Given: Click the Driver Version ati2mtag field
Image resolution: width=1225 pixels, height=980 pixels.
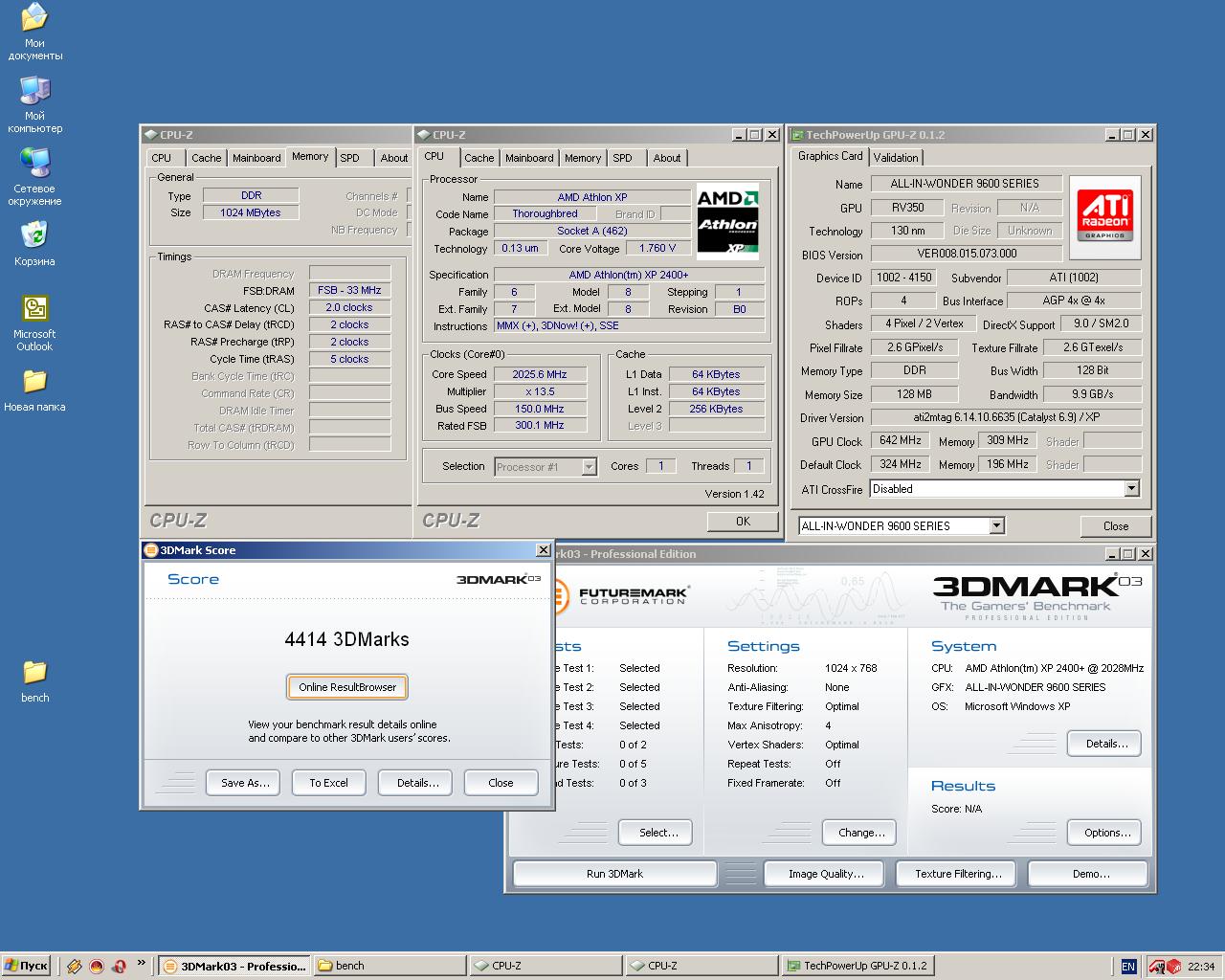Looking at the screenshot, I should [x=1006, y=417].
